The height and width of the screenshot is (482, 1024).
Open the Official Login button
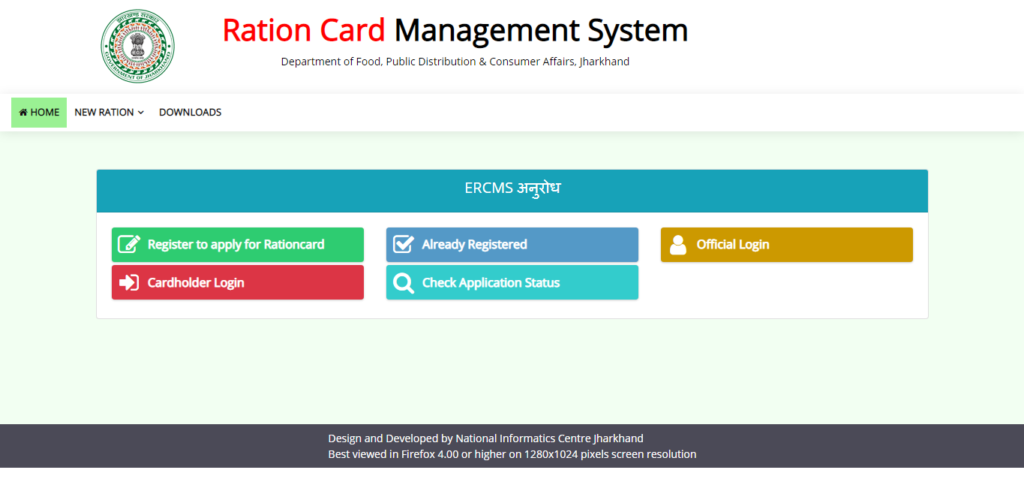[786, 245]
